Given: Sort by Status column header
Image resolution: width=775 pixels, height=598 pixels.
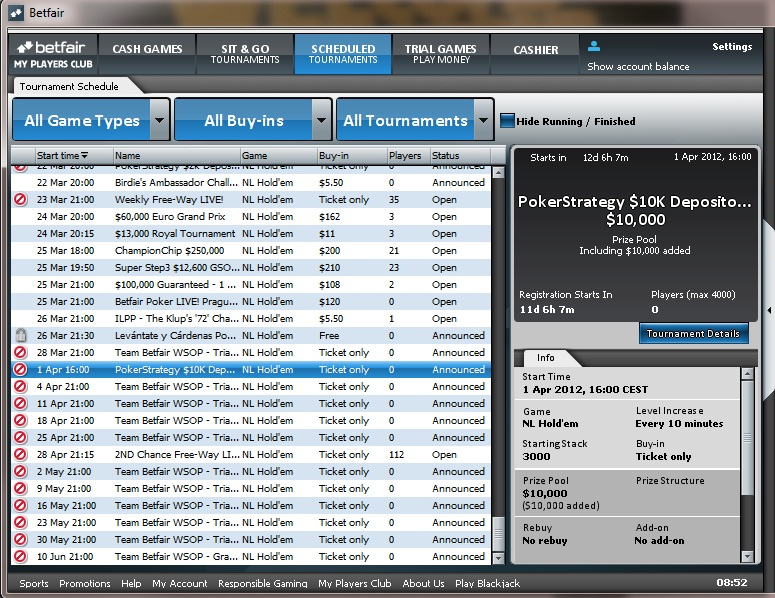Looking at the screenshot, I should pos(460,156).
